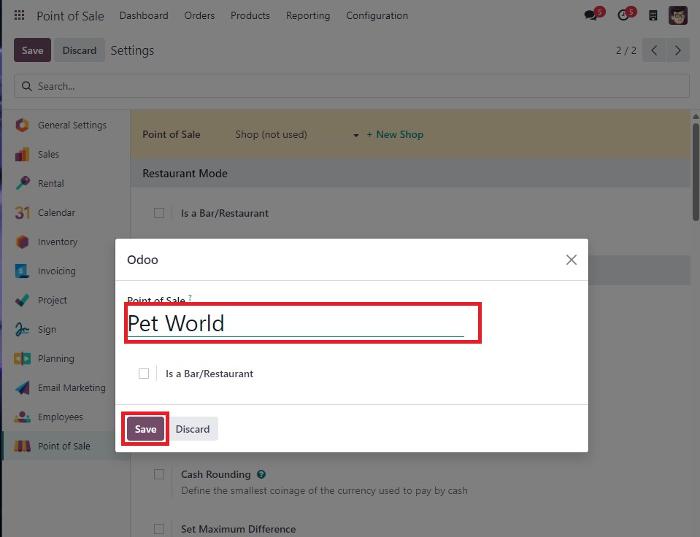Click the Cash Rounding help icon

click(x=261, y=475)
